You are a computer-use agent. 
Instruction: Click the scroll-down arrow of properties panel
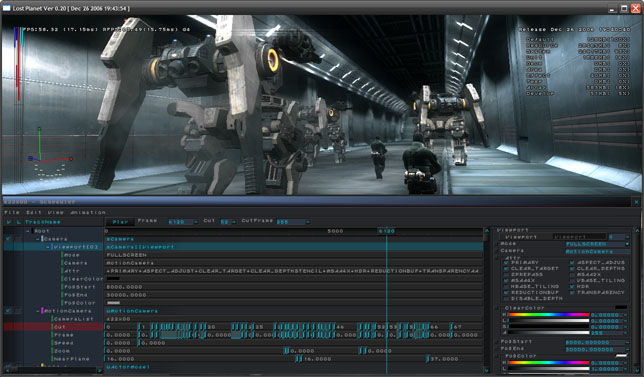coord(638,371)
